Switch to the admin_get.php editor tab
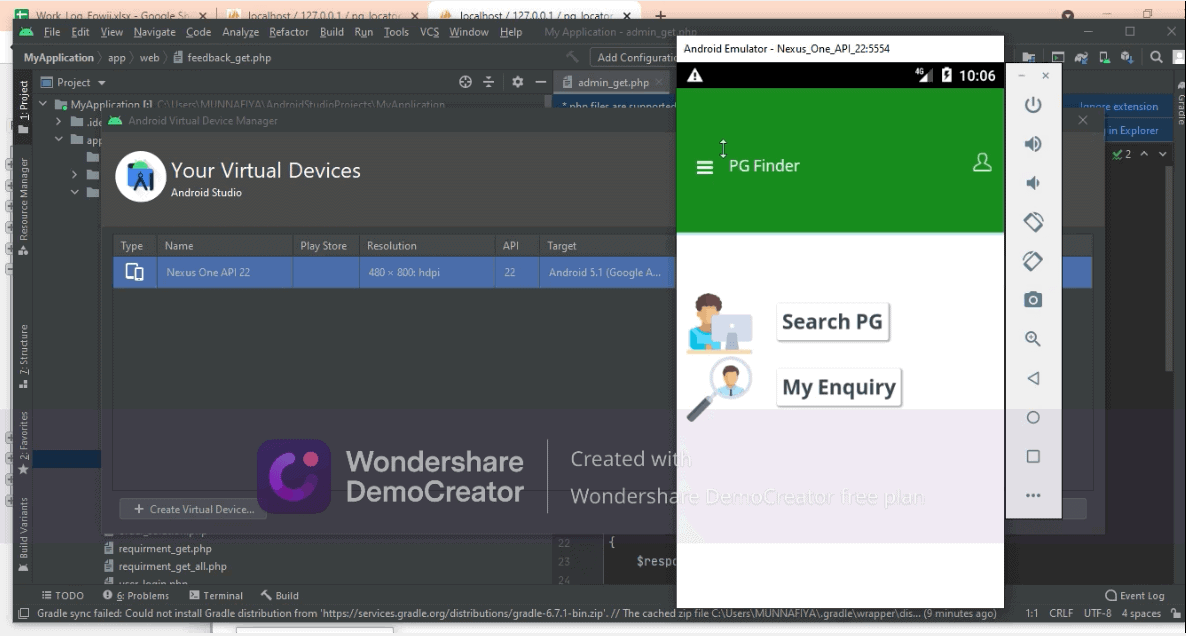The image size is (1186, 636). coord(612,83)
